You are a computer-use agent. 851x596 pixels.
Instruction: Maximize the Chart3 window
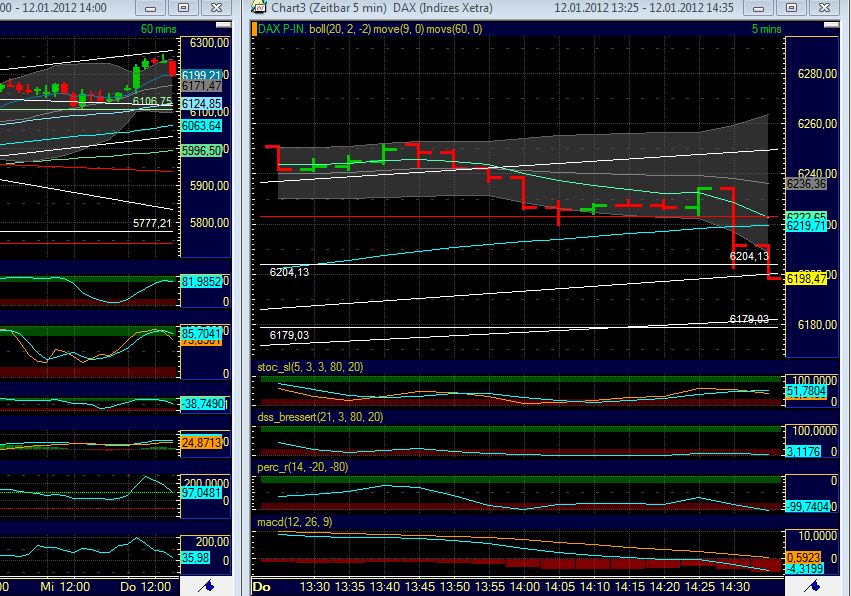pos(791,8)
